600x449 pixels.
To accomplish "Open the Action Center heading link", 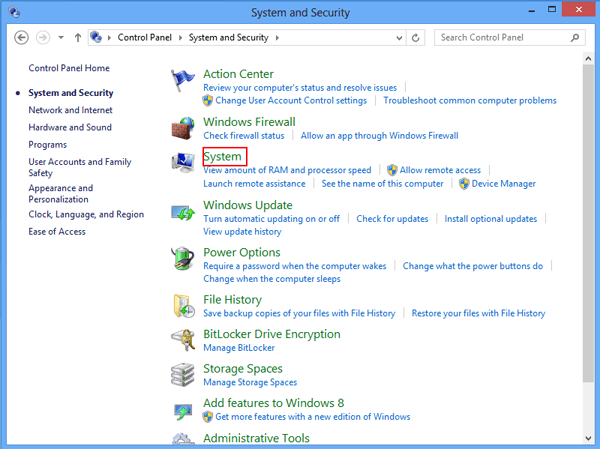I will [238, 74].
